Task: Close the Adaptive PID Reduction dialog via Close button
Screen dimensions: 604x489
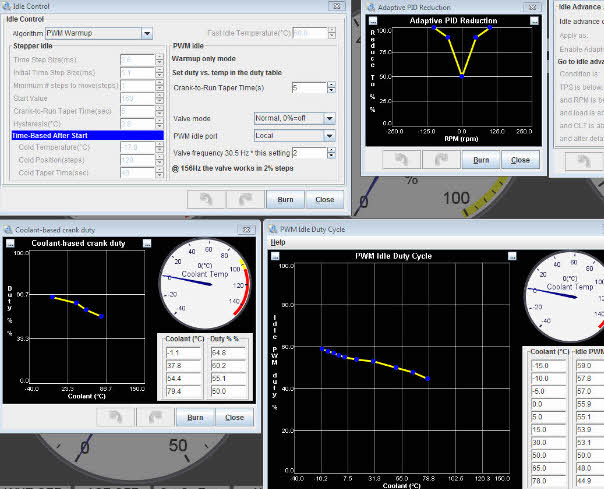Action: [x=520, y=160]
